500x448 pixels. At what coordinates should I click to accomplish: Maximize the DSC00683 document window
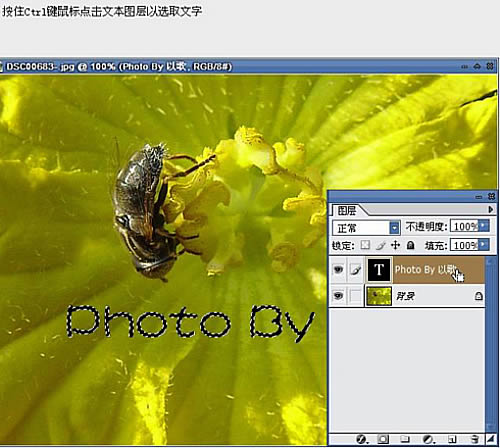coord(477,66)
